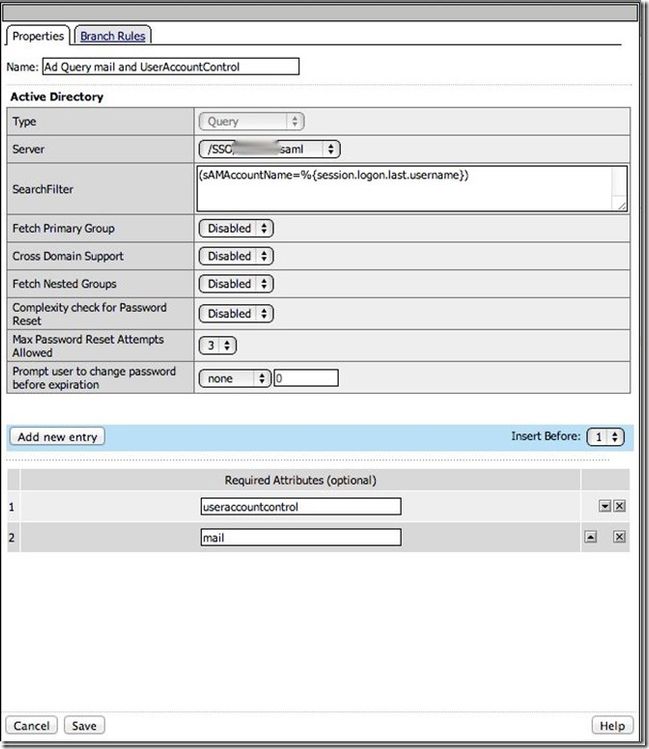Save the Active Directory query settings
This screenshot has width=649, height=749.
[84, 726]
